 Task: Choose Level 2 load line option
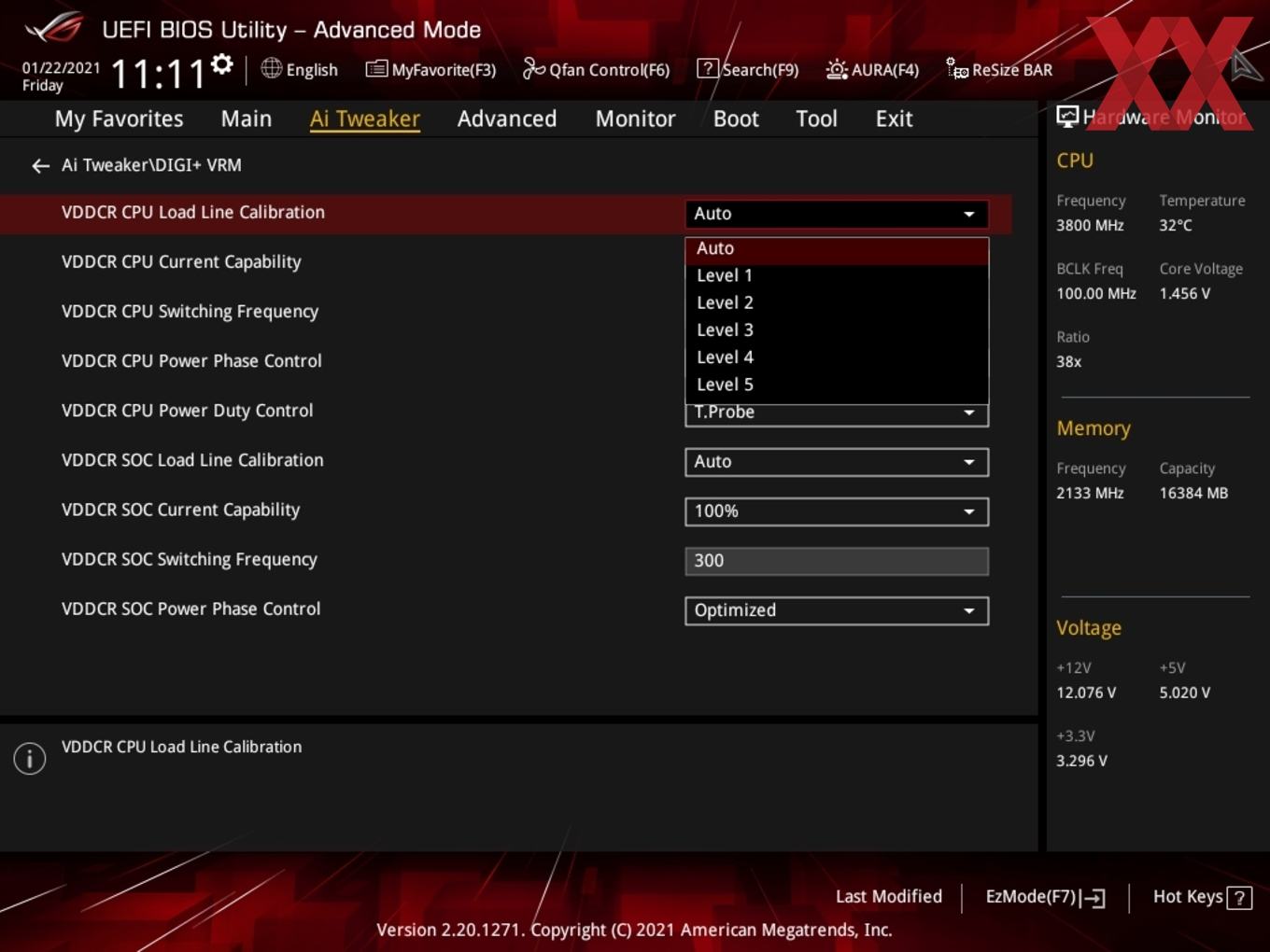(837, 303)
